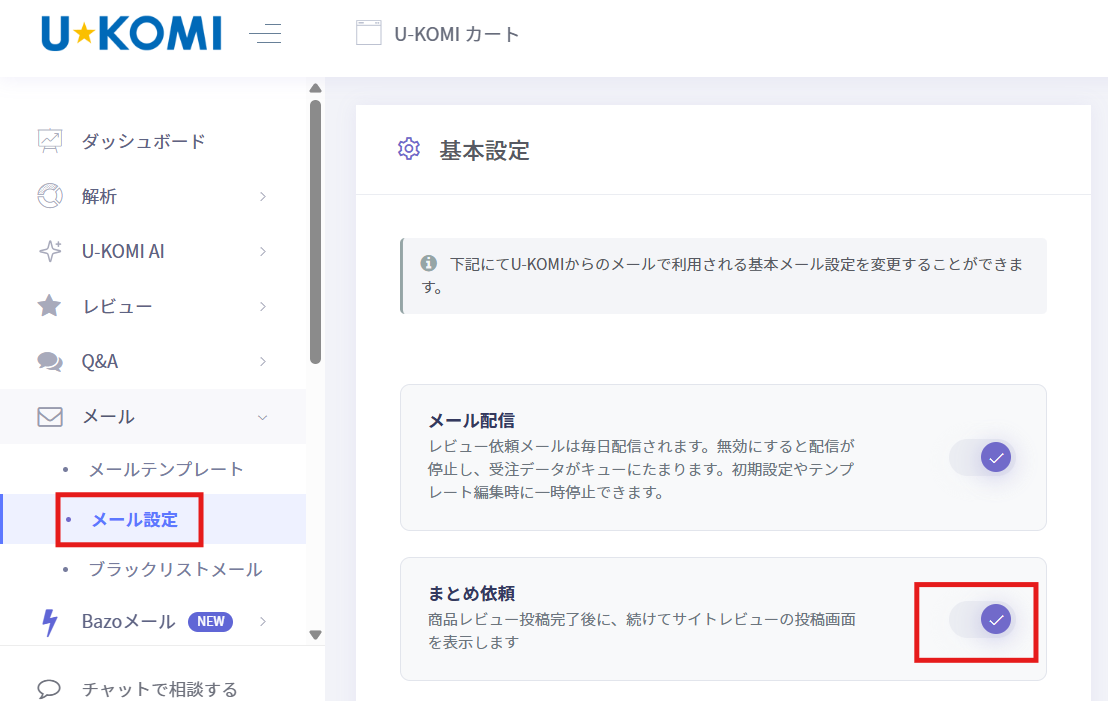Click the review star icon
This screenshot has height=701, width=1108.
coord(49,306)
